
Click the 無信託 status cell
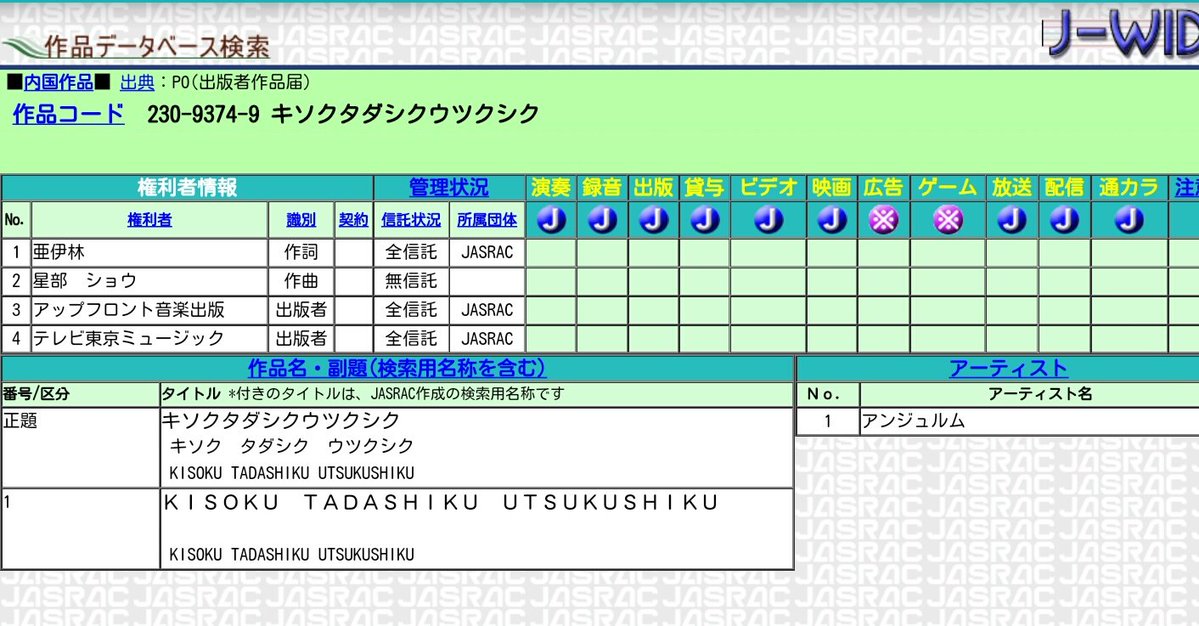click(x=411, y=281)
